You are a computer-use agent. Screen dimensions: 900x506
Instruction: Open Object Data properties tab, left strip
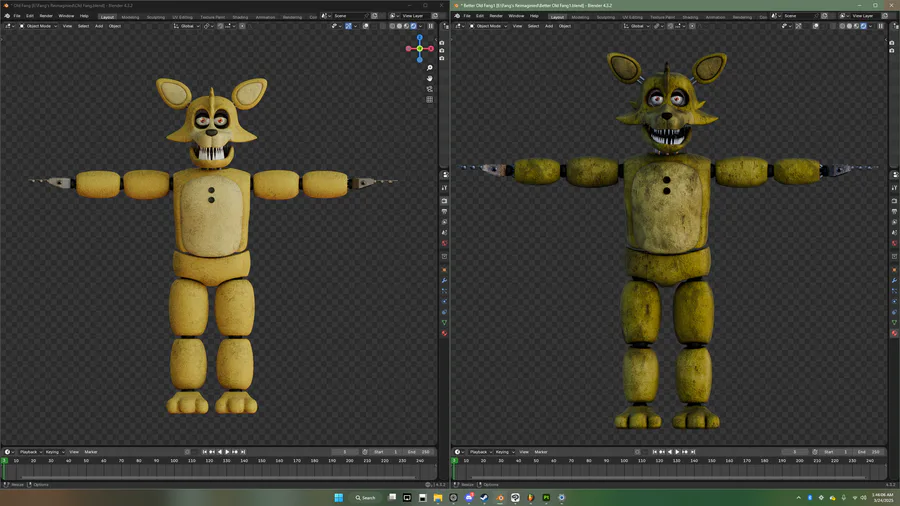pyautogui.click(x=444, y=322)
